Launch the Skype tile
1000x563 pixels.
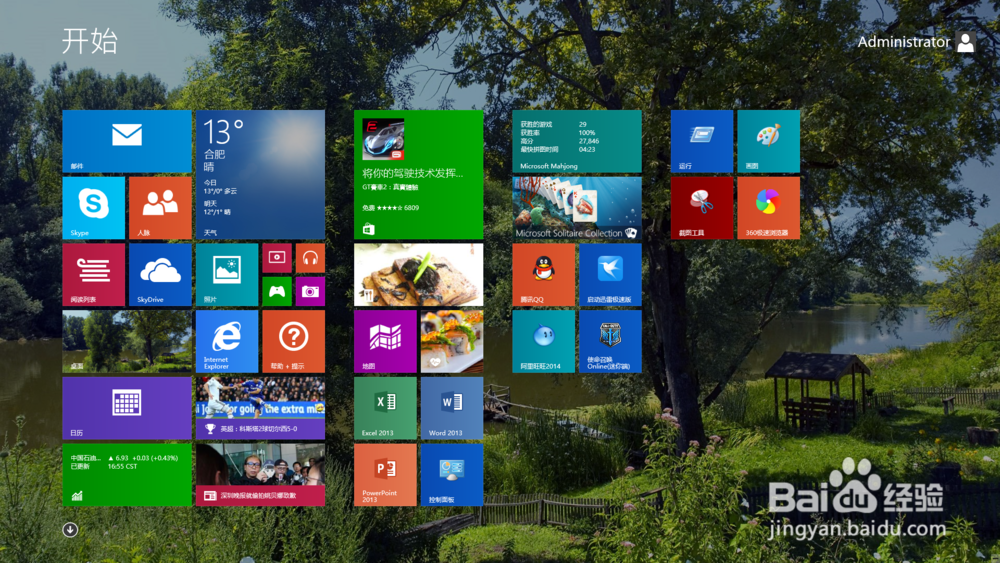coord(94,208)
